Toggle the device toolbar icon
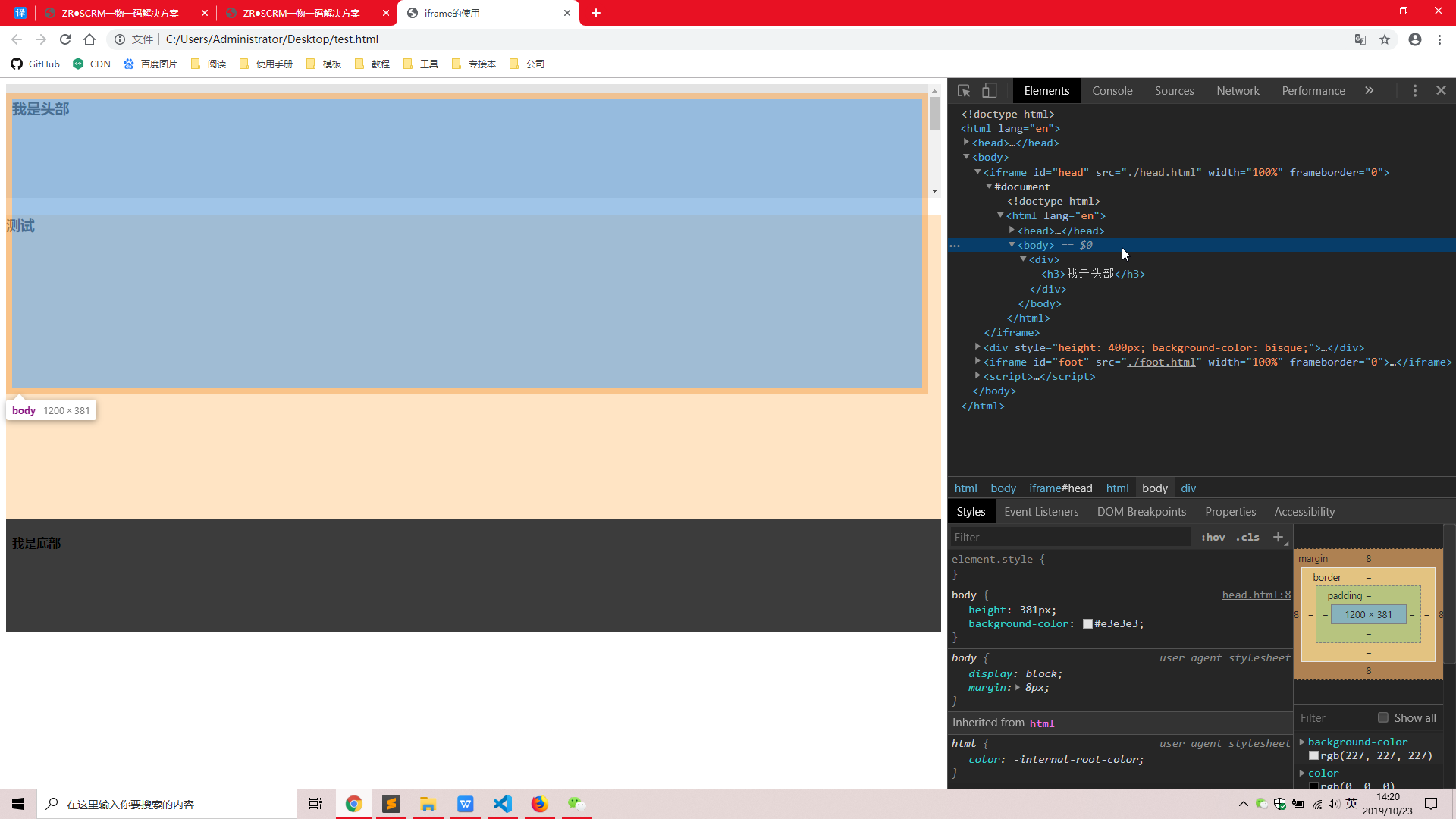1456x819 pixels. [x=989, y=91]
